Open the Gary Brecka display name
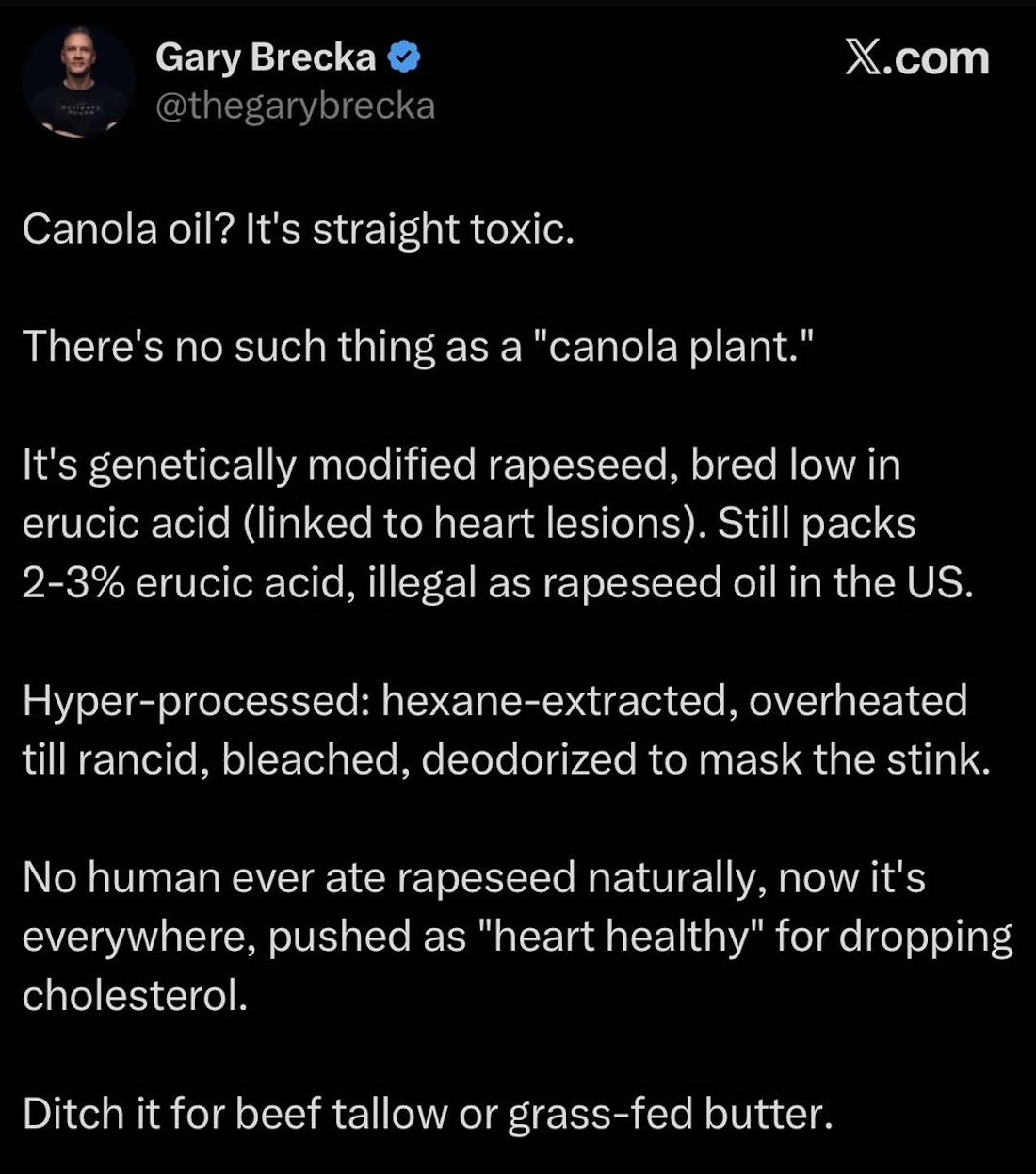 click(x=266, y=57)
